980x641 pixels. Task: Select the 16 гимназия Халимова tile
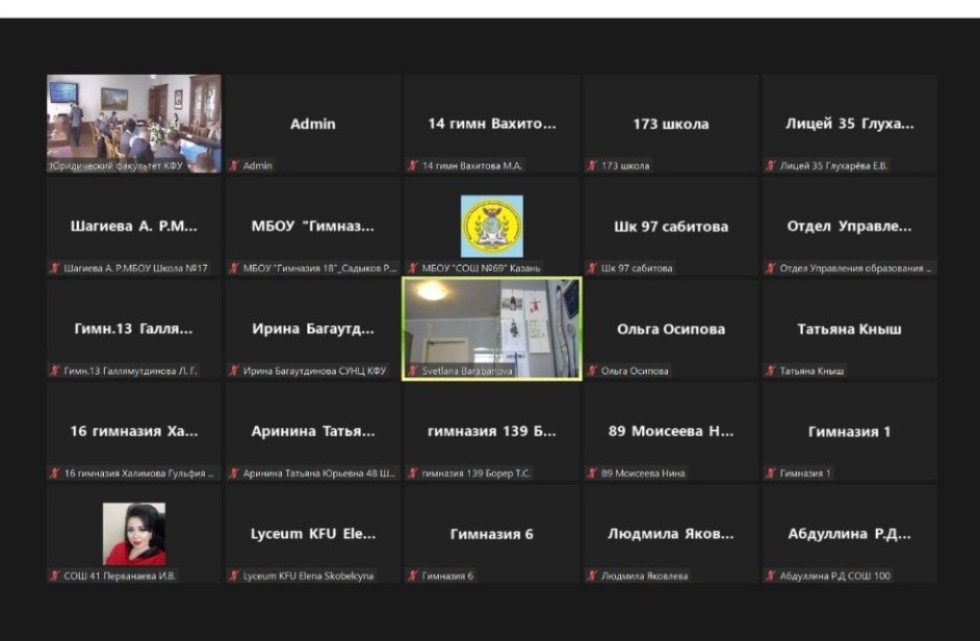[x=134, y=431]
